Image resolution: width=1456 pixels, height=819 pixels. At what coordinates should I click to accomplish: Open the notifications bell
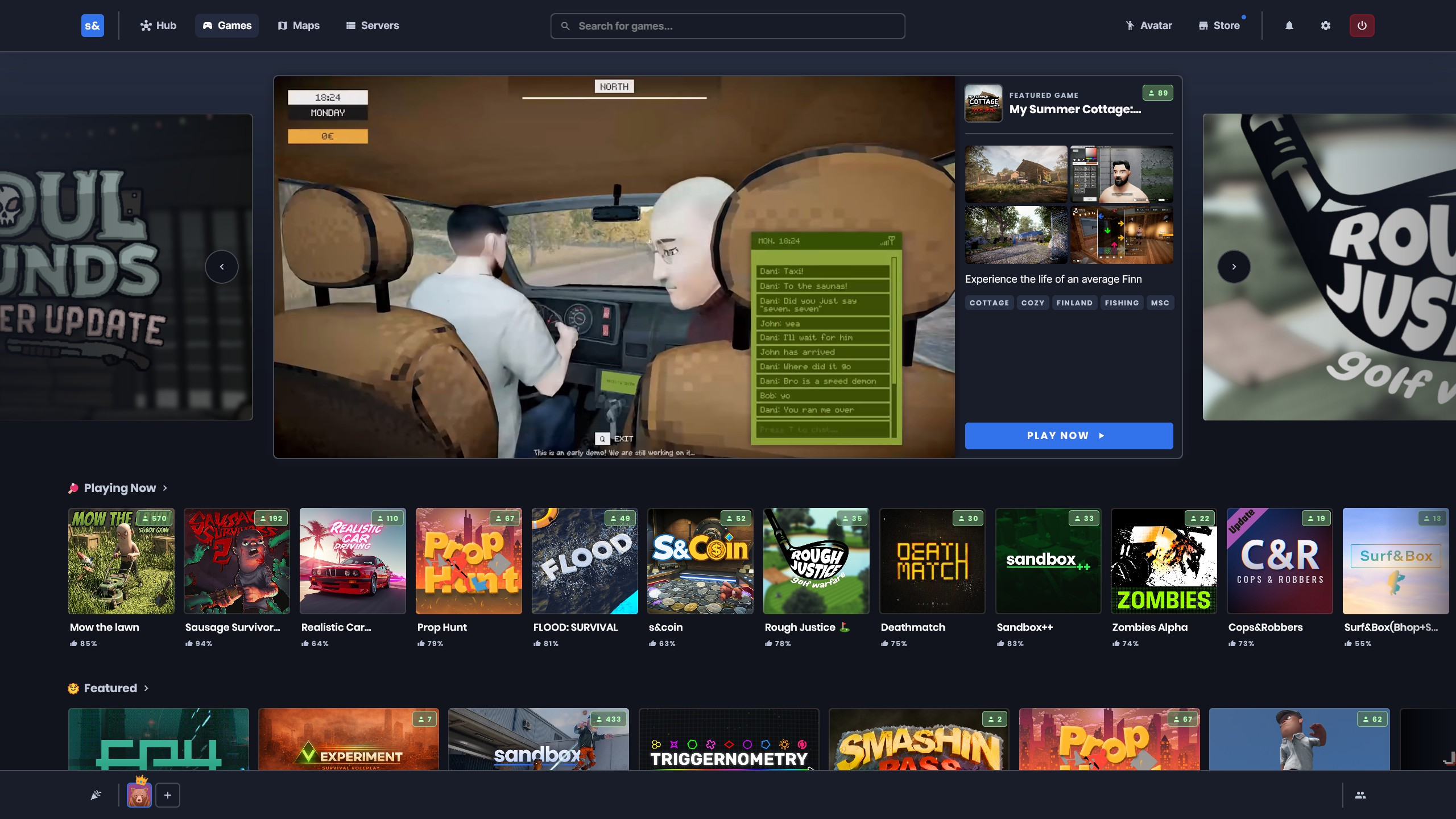tap(1289, 26)
